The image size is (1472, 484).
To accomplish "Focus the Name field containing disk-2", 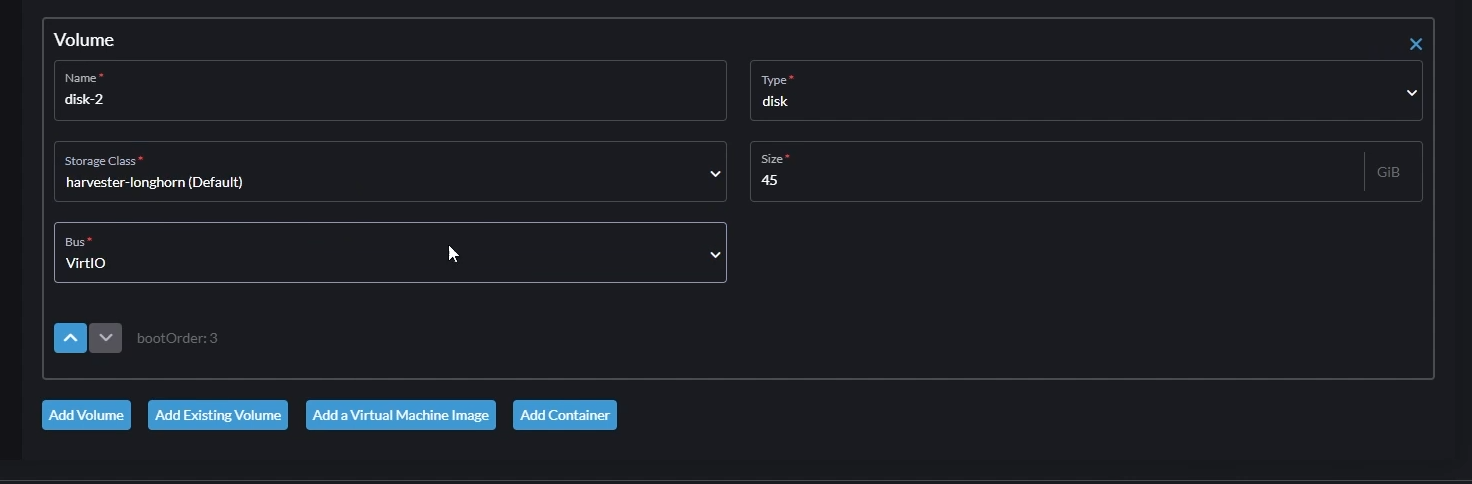I will coord(390,91).
